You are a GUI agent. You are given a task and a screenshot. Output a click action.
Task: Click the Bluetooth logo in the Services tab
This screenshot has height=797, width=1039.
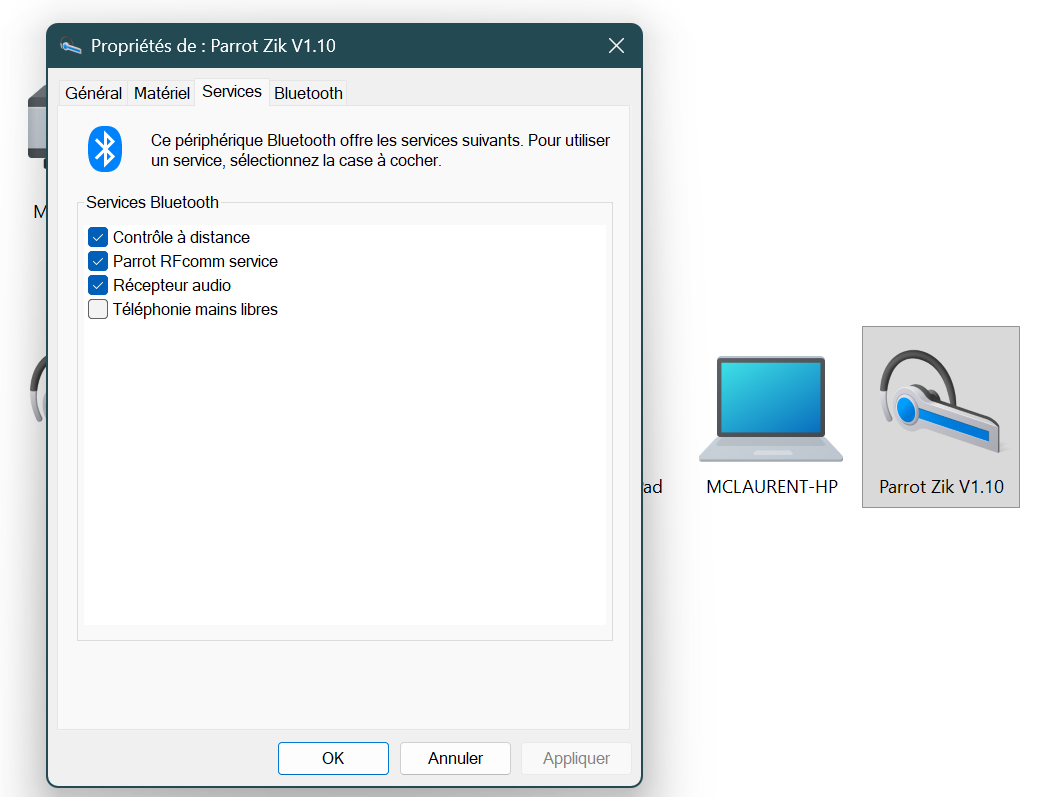(x=105, y=149)
